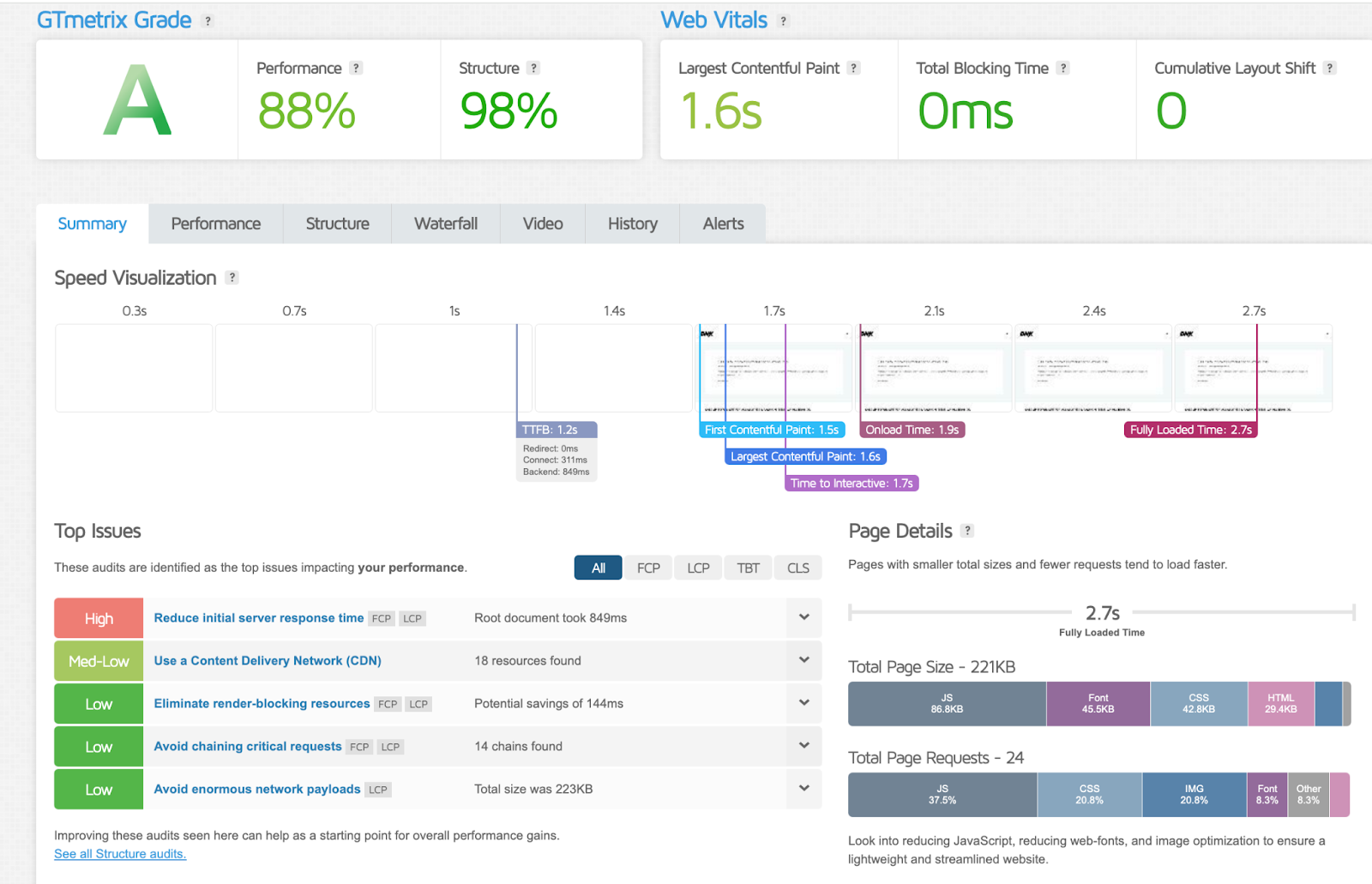The height and width of the screenshot is (884, 1372).
Task: Open Page Details help icon
Action: click(967, 530)
